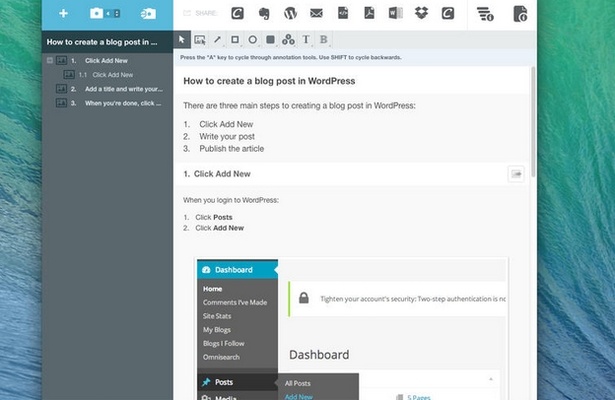Click the document title How to create a blog post in WordPress
The image size is (615, 400).
coord(269,81)
